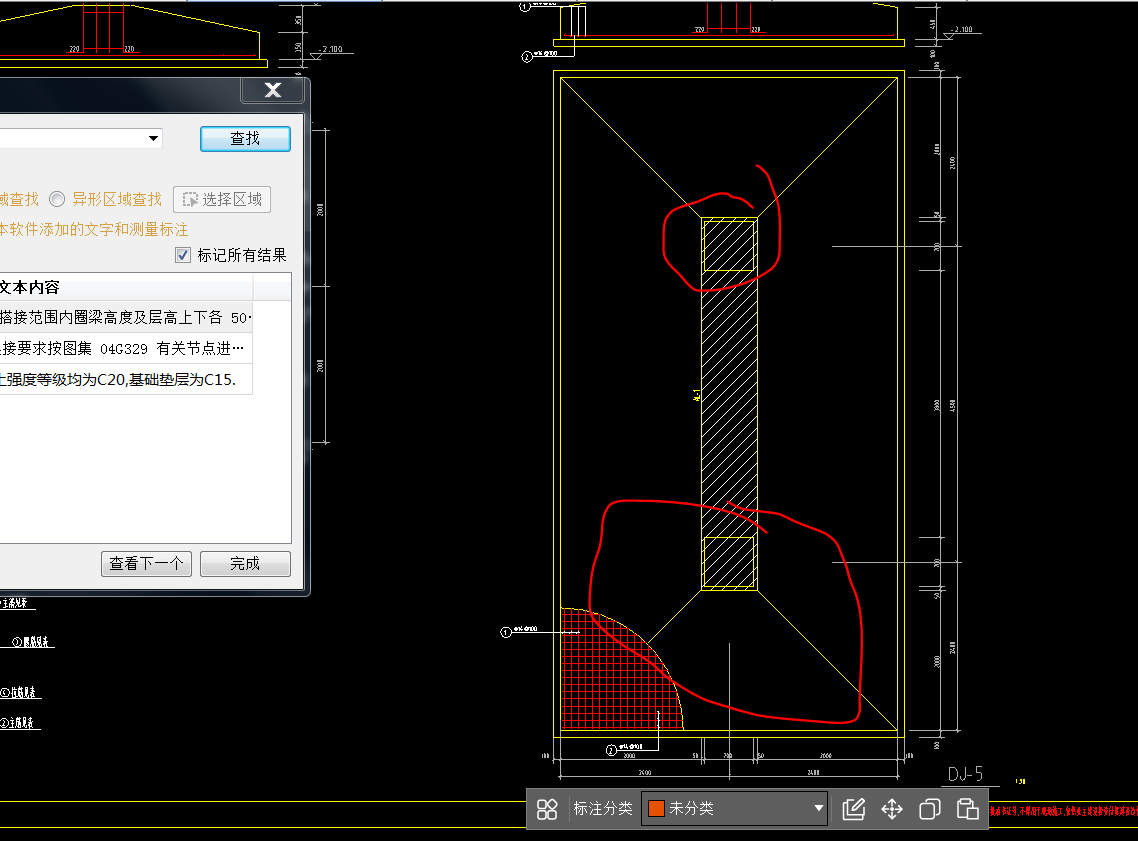Close the search dialog with X
The image size is (1138, 841).
(x=272, y=90)
